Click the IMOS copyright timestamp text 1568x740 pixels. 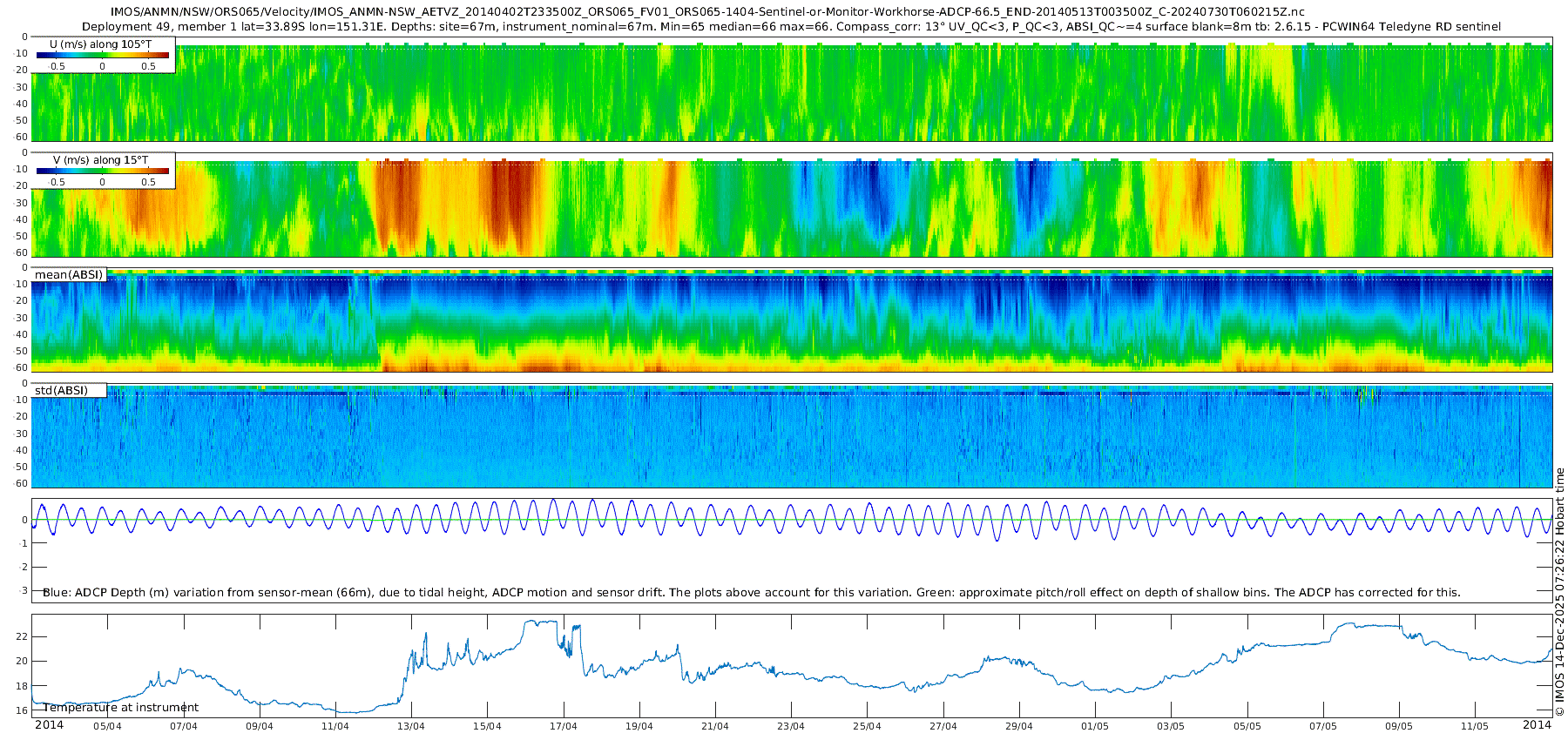1560,591
